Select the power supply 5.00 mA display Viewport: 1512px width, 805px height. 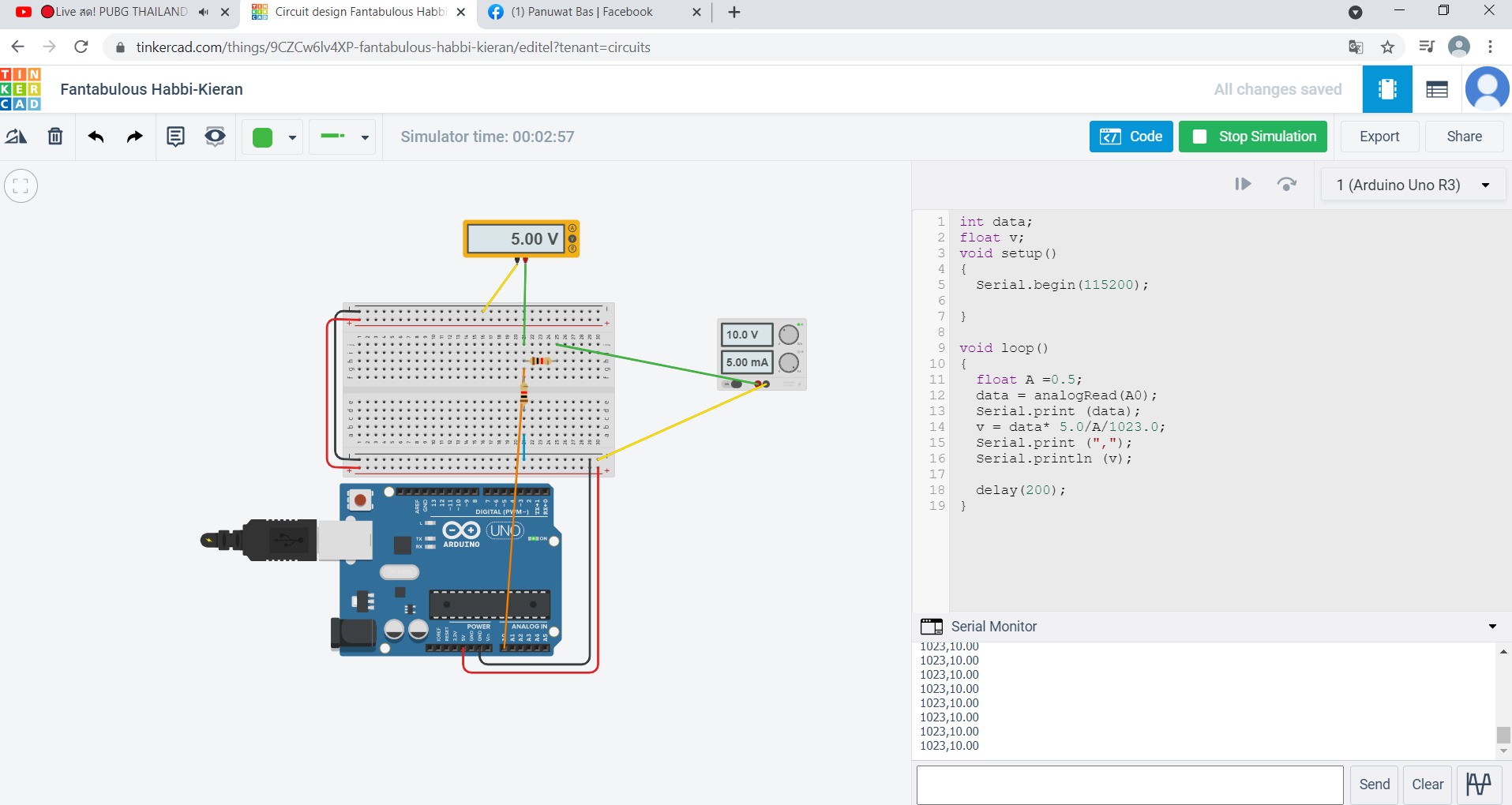point(746,362)
